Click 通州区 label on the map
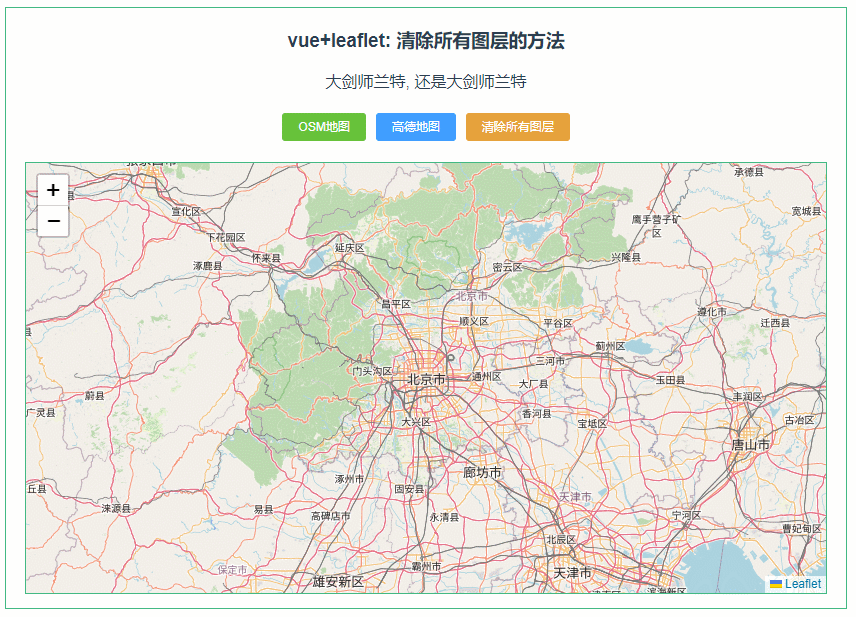The height and width of the screenshot is (617, 856). [486, 377]
